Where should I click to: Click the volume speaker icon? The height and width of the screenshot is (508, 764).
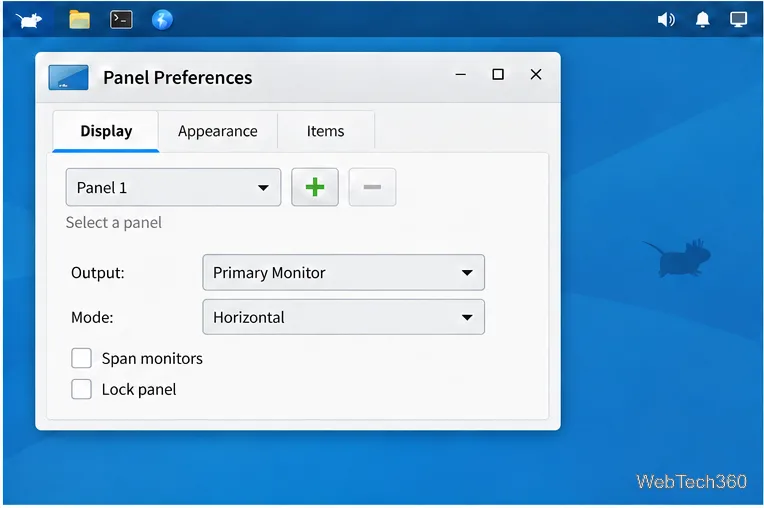[666, 19]
